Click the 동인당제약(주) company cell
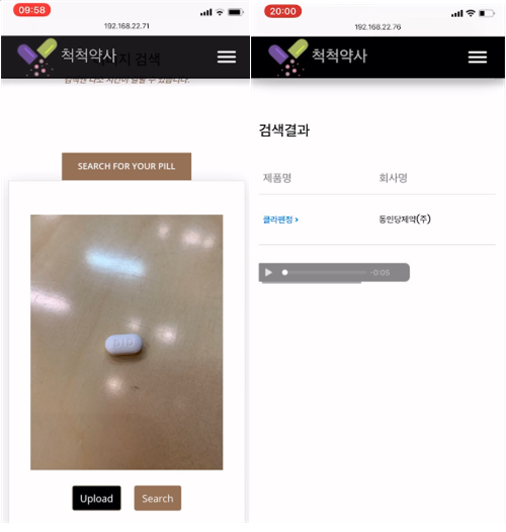 pyautogui.click(x=405, y=219)
